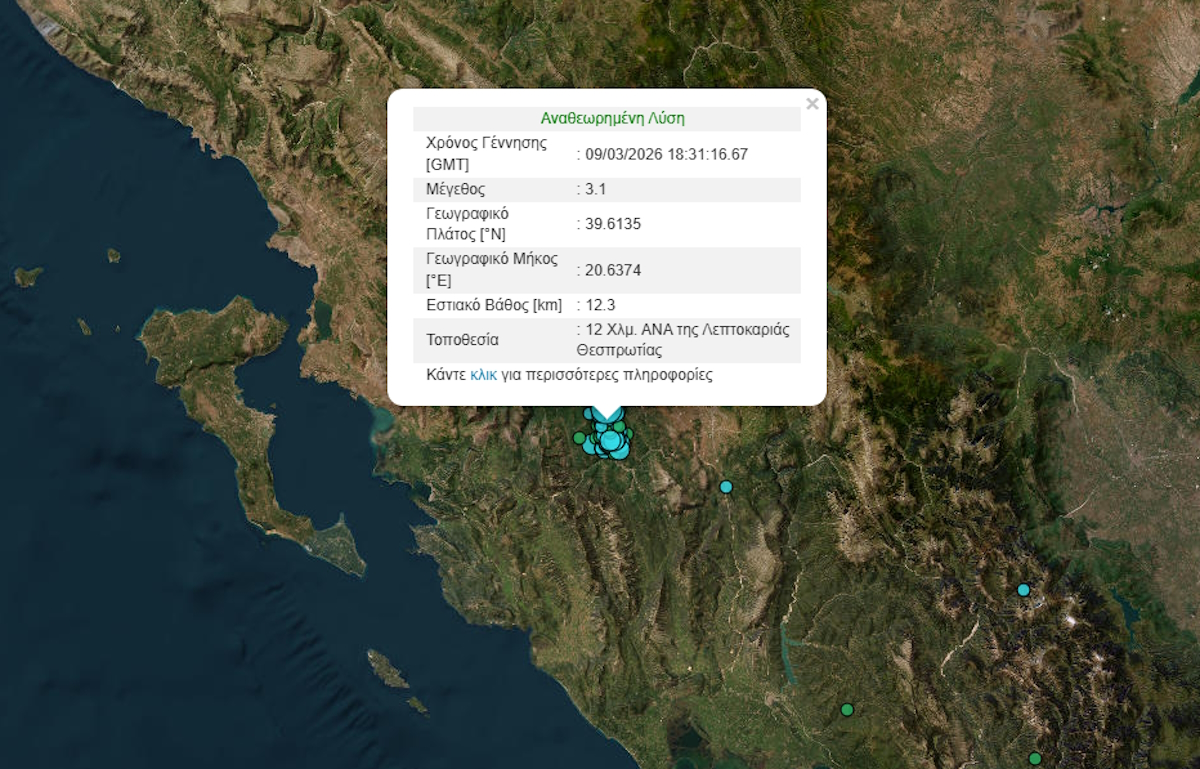Click the small green dot below the cluster
The image size is (1200, 769).
point(611,455)
